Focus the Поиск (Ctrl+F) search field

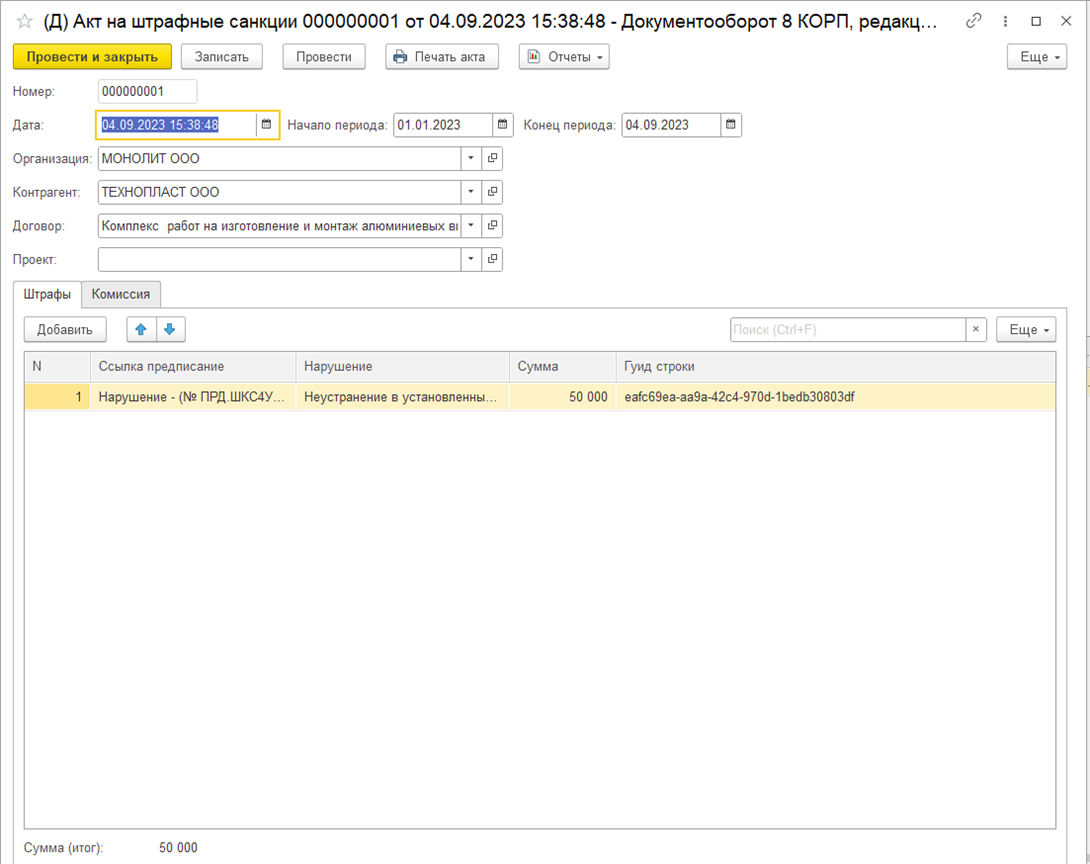point(847,329)
